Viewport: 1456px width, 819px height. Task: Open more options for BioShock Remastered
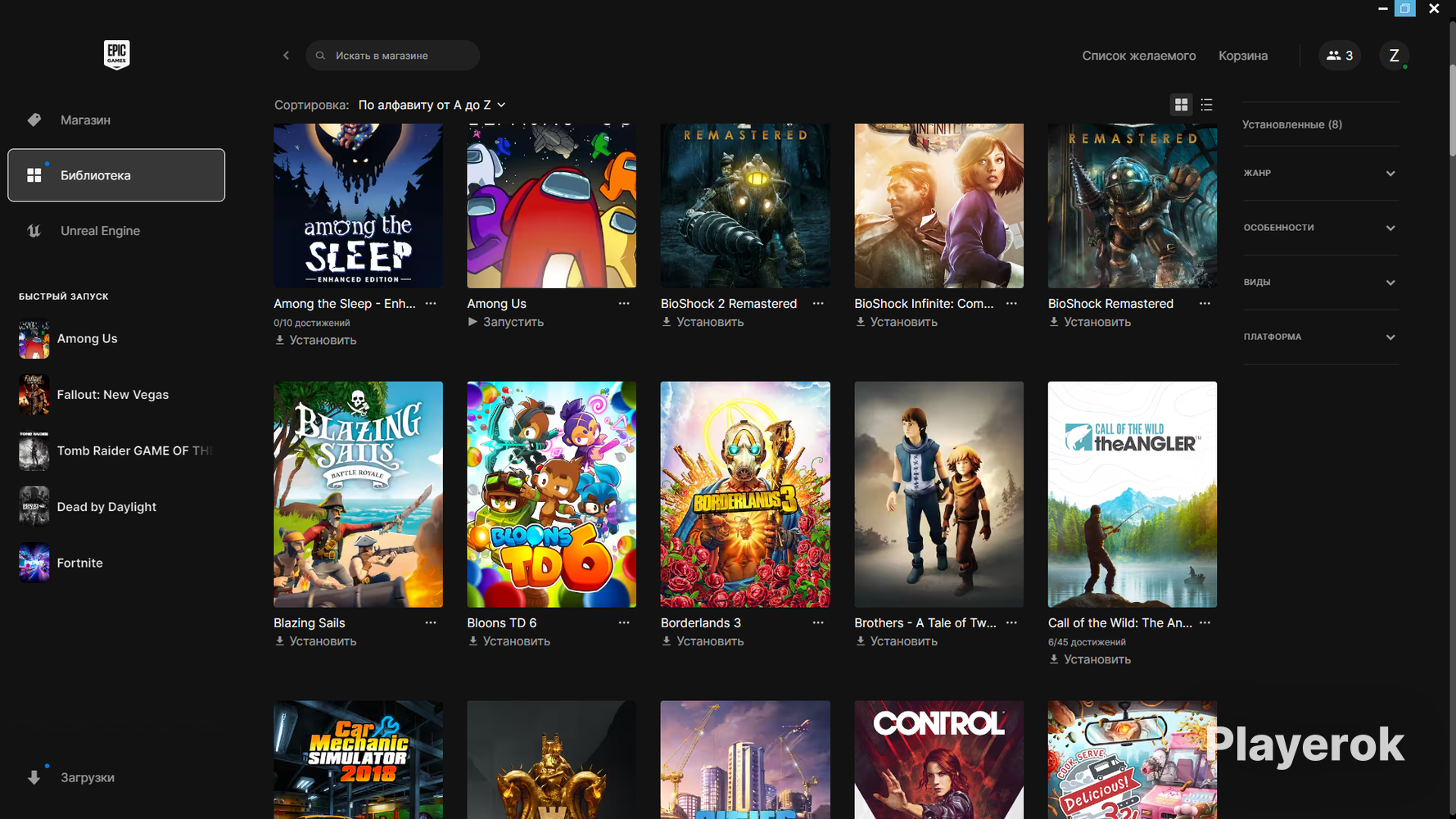coord(1205,304)
